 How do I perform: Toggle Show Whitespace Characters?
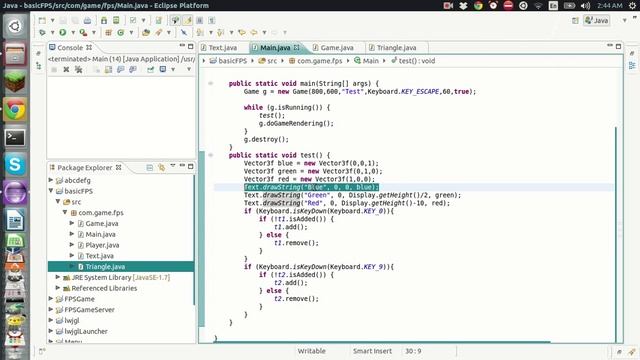[212, 20]
